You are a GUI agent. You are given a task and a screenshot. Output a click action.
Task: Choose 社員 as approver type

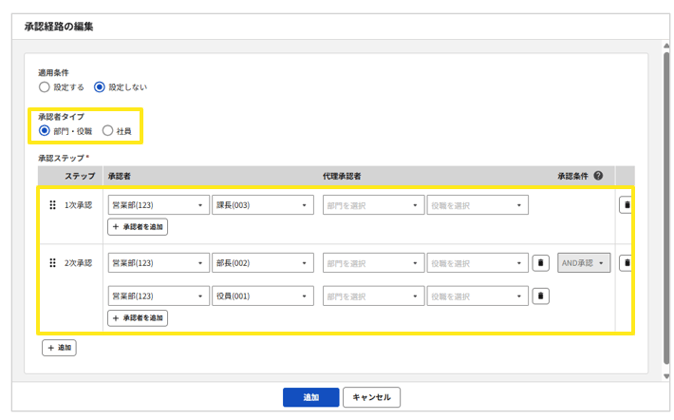point(108,131)
